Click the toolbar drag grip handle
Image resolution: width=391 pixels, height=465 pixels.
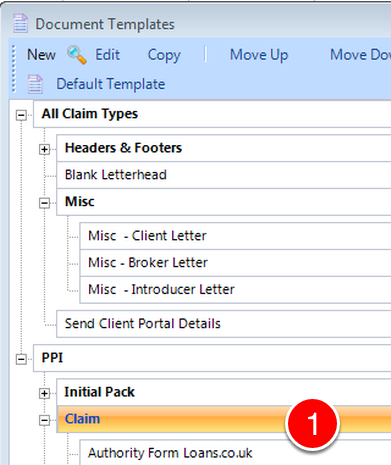point(14,69)
